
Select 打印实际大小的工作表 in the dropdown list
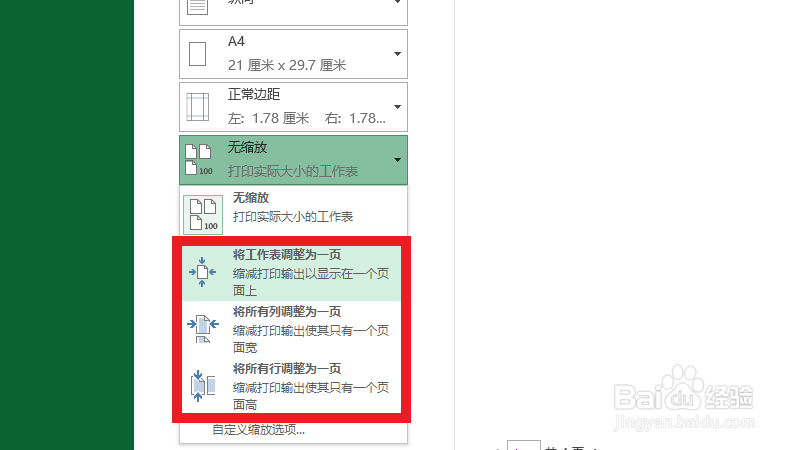[293, 217]
